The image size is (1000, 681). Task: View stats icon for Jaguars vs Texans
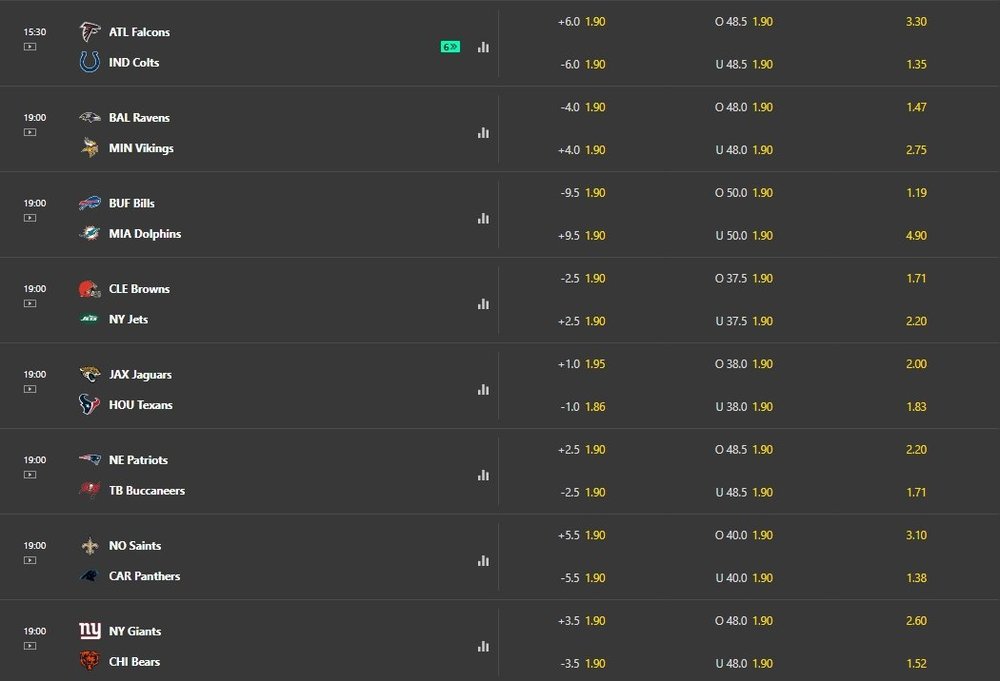pyautogui.click(x=483, y=390)
